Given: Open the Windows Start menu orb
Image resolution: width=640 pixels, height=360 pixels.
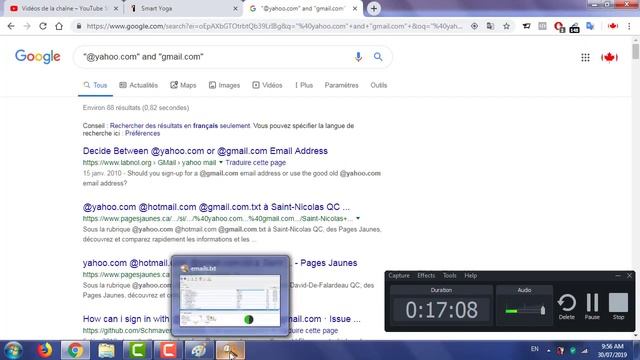Looking at the screenshot, I should (13, 351).
